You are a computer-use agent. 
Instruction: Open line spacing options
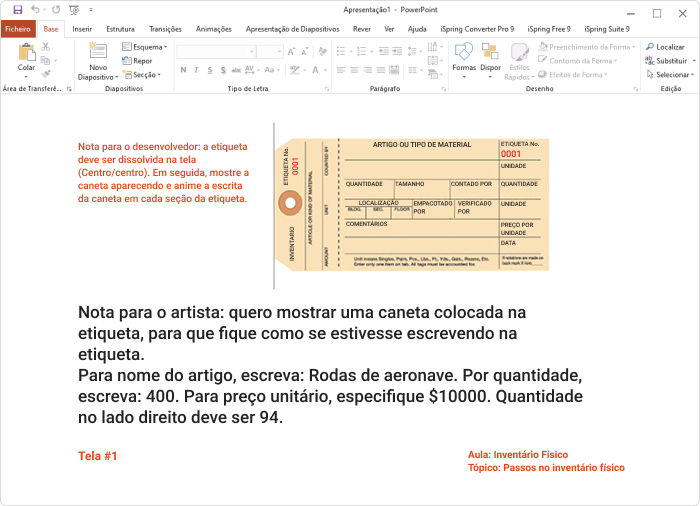click(415, 52)
